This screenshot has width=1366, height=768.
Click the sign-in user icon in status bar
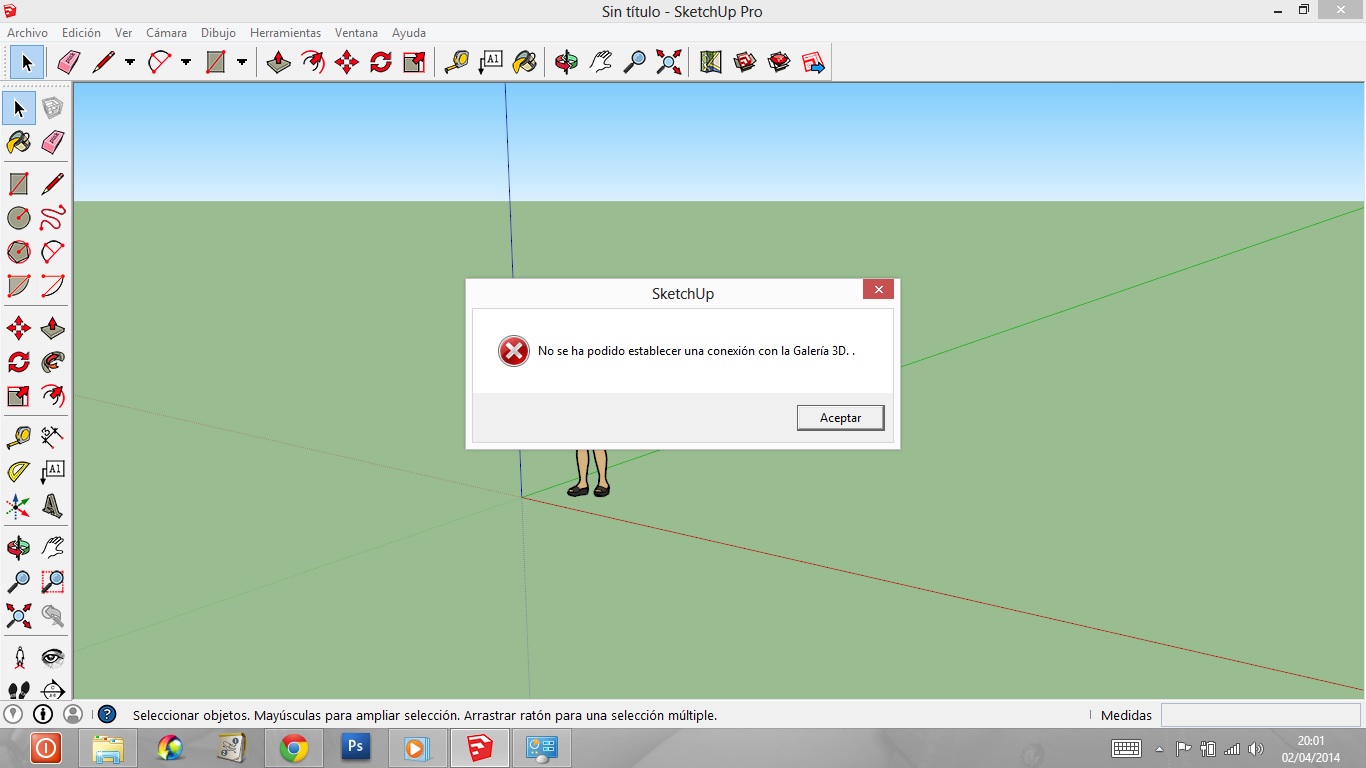click(73, 714)
